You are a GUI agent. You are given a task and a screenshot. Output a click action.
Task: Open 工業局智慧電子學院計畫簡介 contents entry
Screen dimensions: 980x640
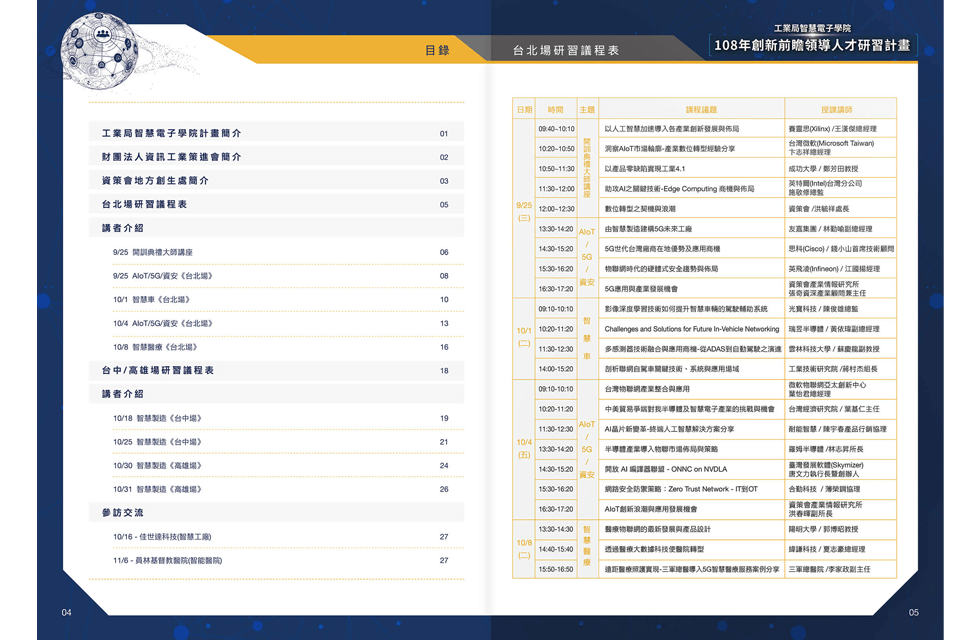coord(172,133)
